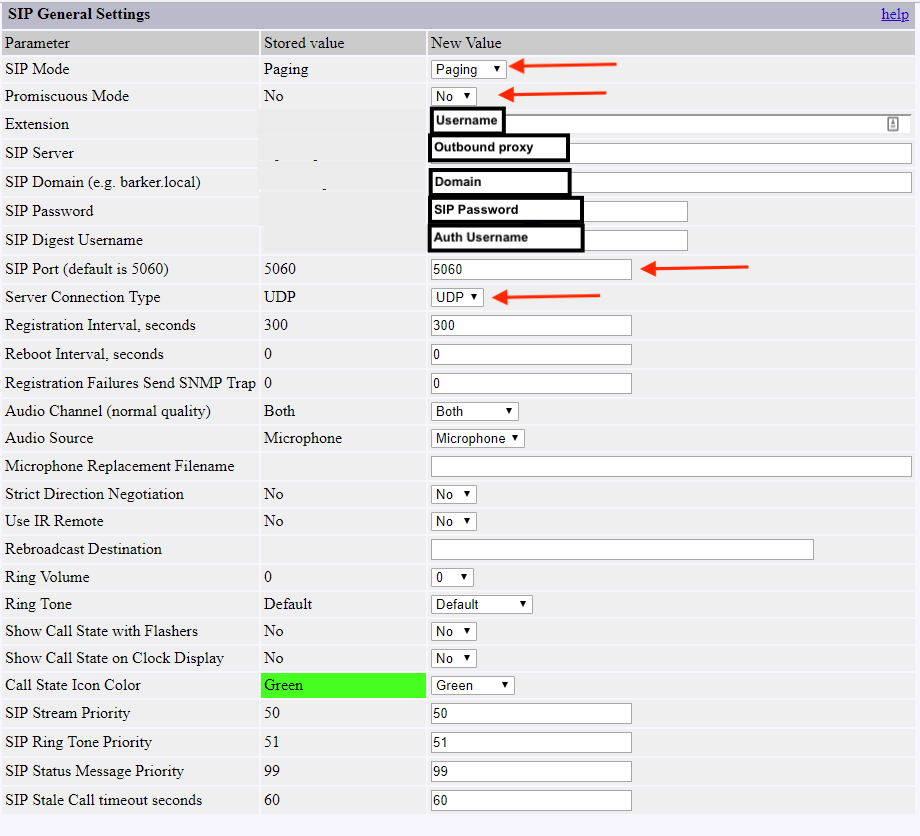Click the 'Promiscuous Mode' label
Screen dimensions: 920x836
[x=67, y=96]
